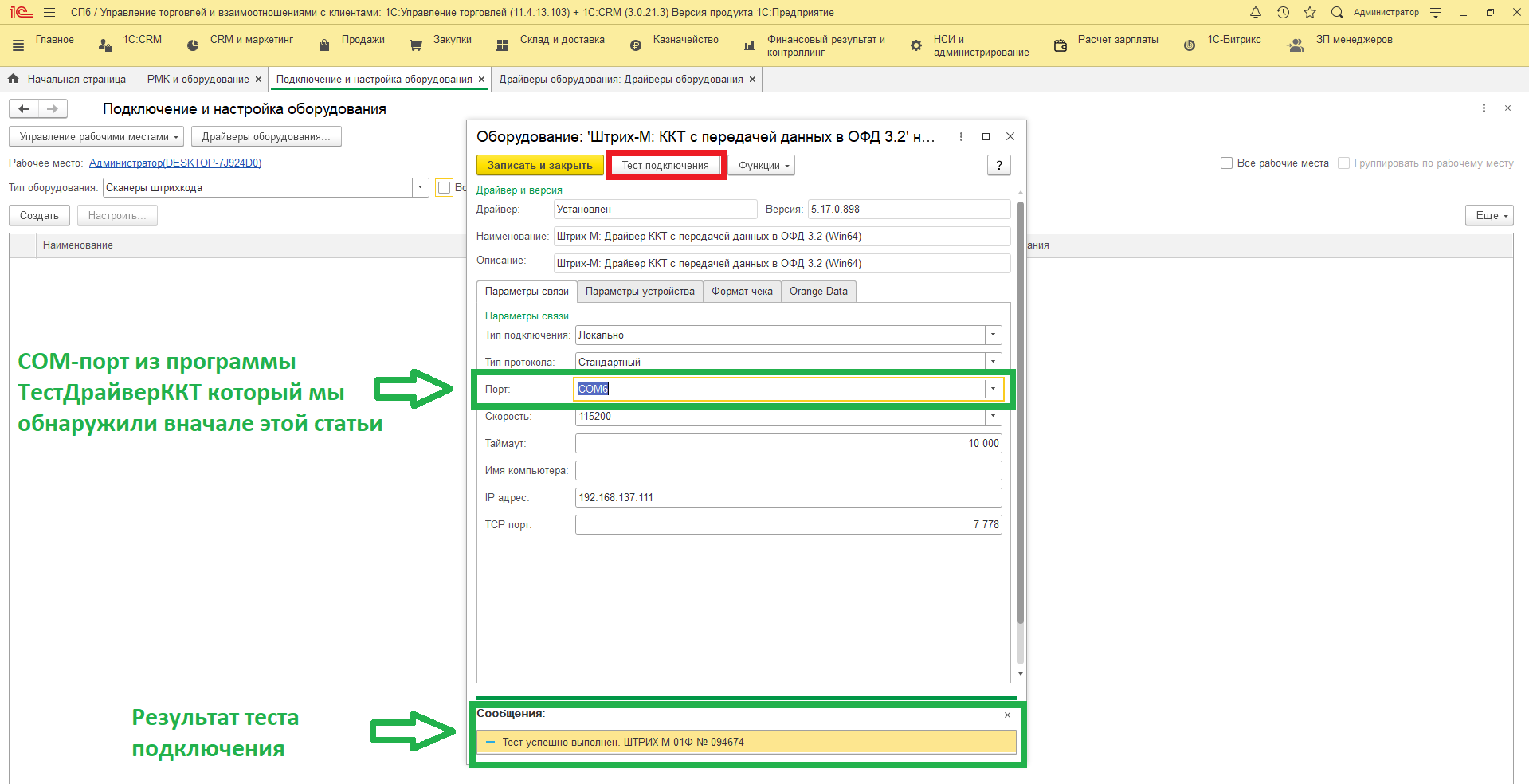Toggle Группировать по рабочему месту checkbox
Image resolution: width=1529 pixels, height=784 pixels.
tap(1343, 163)
